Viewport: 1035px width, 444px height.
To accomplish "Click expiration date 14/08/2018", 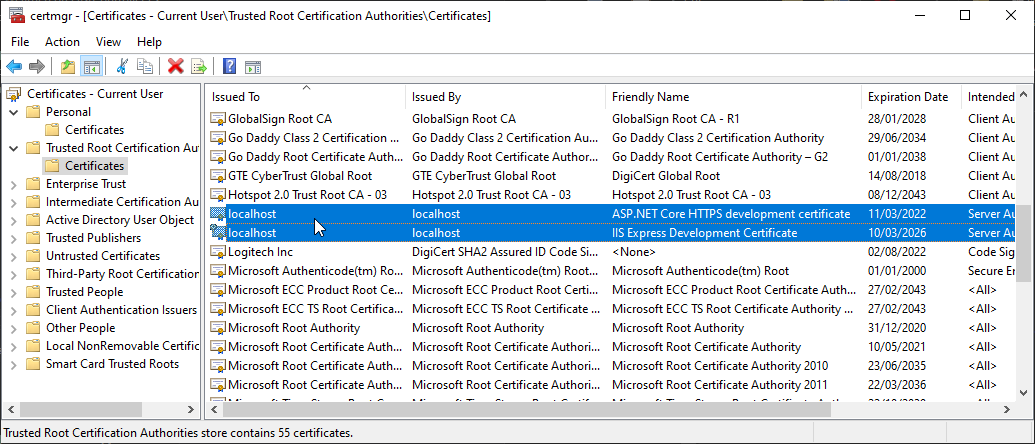I will (x=896, y=176).
